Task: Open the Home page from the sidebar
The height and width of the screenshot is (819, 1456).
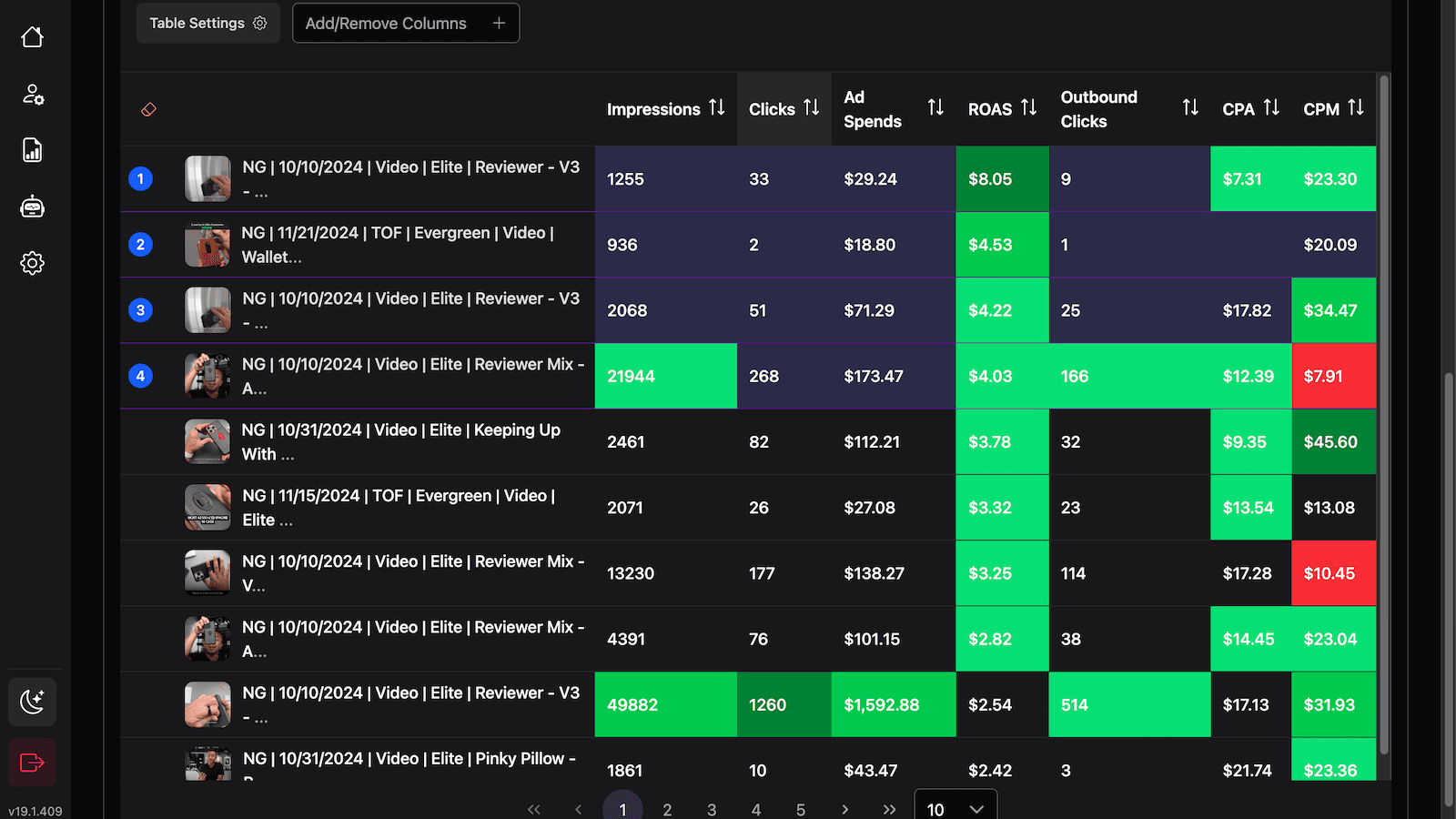Action: click(x=33, y=36)
